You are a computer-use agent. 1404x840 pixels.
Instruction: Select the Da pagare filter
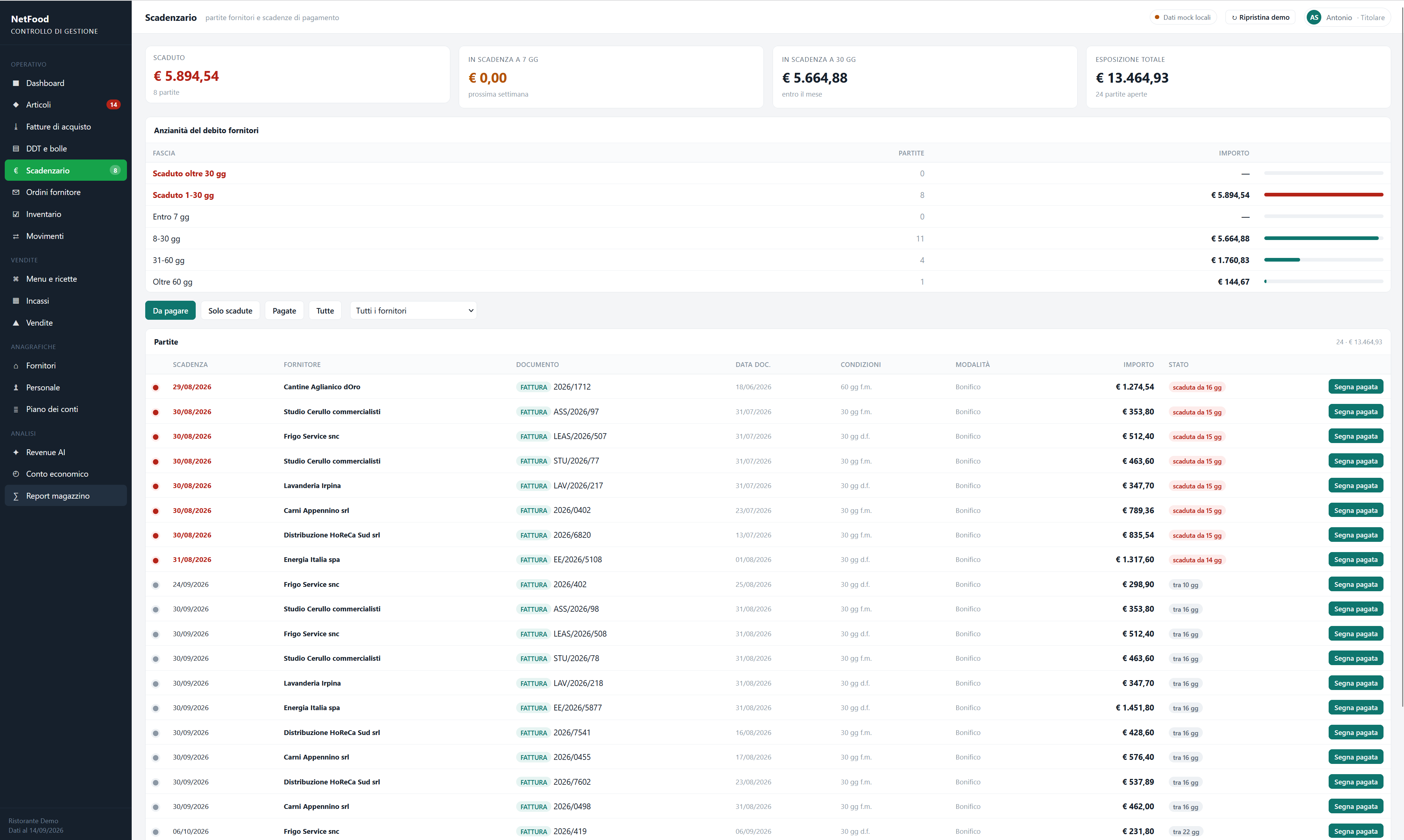pyautogui.click(x=170, y=310)
